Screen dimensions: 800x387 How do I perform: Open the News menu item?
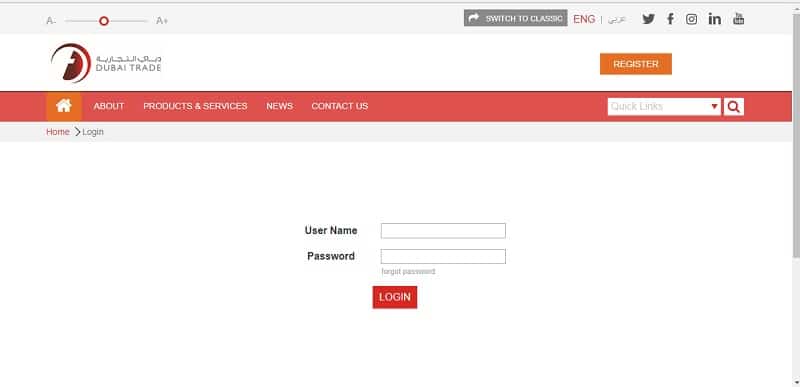(x=280, y=106)
